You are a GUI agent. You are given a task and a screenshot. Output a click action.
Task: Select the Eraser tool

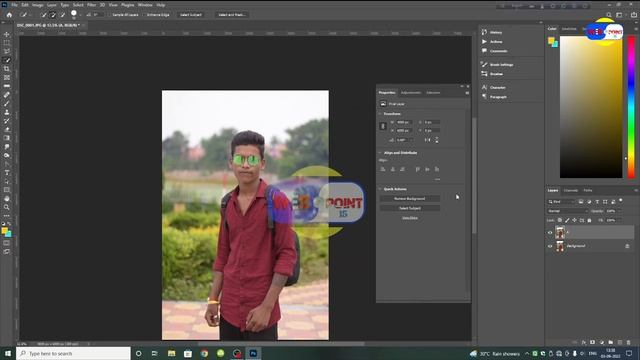pyautogui.click(x=7, y=129)
